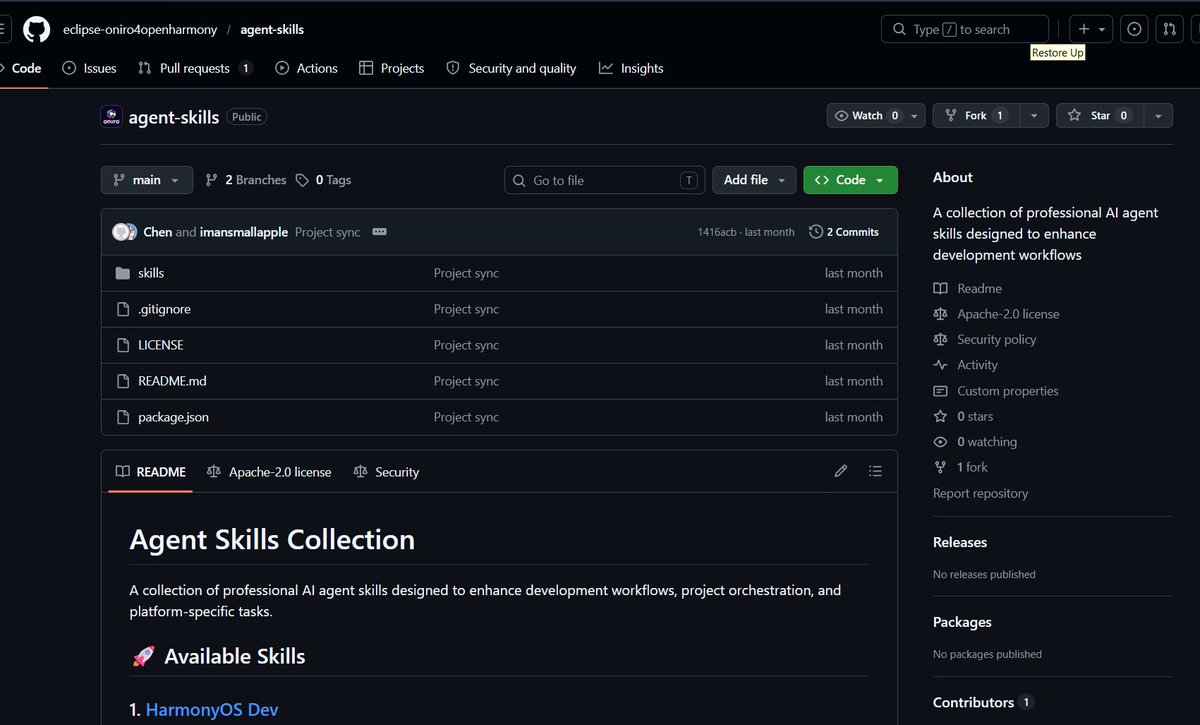Viewport: 1200px width, 725px height.
Task: Open the HarmonyOS Dev skill link
Action: (x=212, y=710)
